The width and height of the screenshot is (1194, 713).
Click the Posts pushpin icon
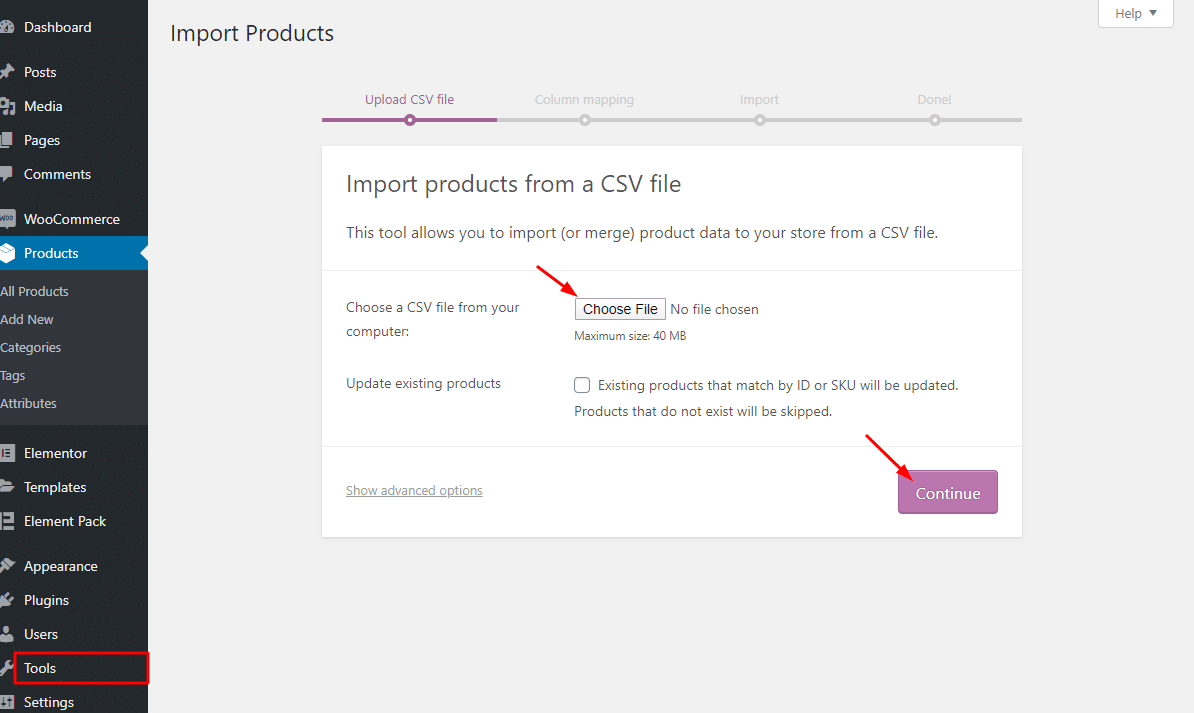pyautogui.click(x=6, y=72)
